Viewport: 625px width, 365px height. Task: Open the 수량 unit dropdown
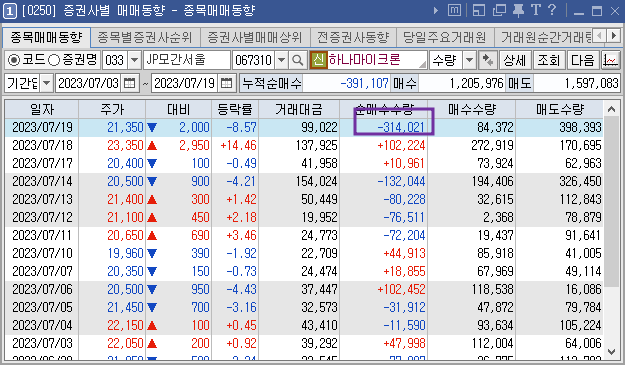point(470,60)
